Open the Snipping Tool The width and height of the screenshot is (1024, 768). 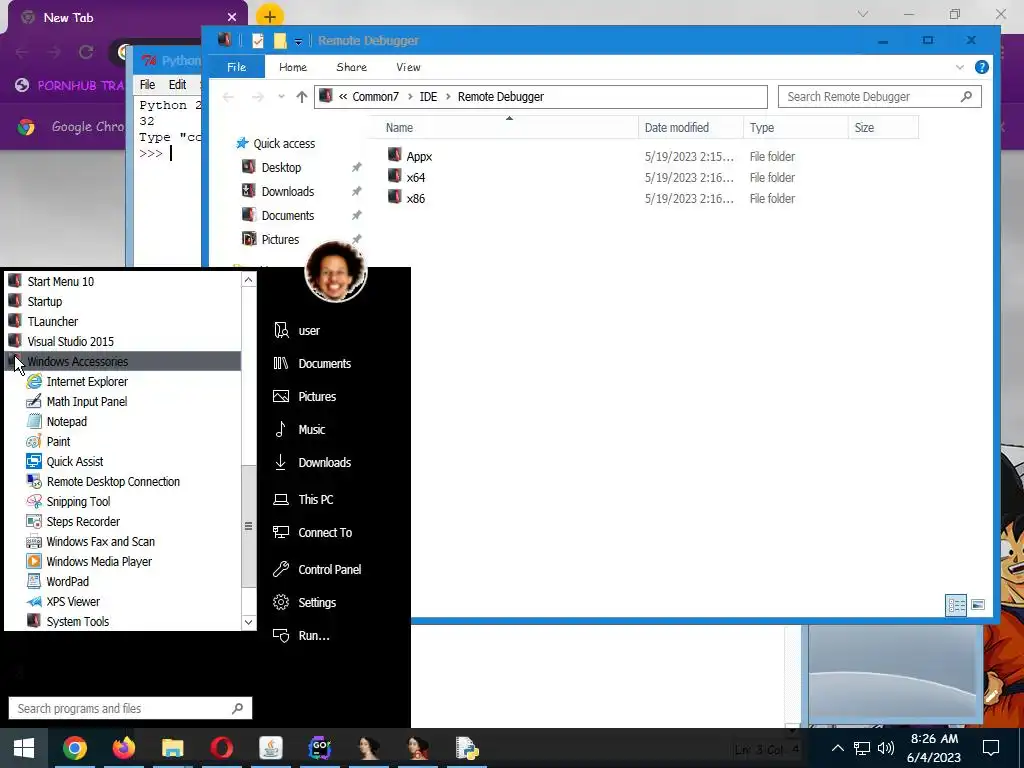[78, 502]
